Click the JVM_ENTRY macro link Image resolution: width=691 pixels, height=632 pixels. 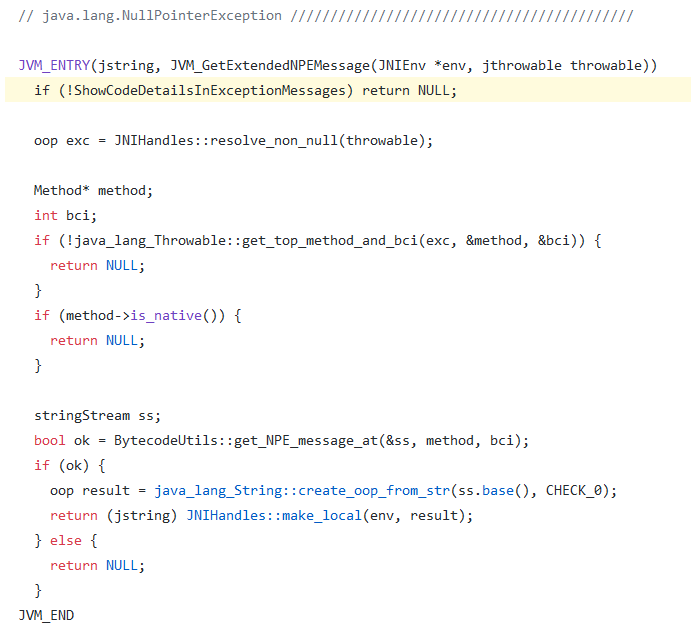click(53, 65)
